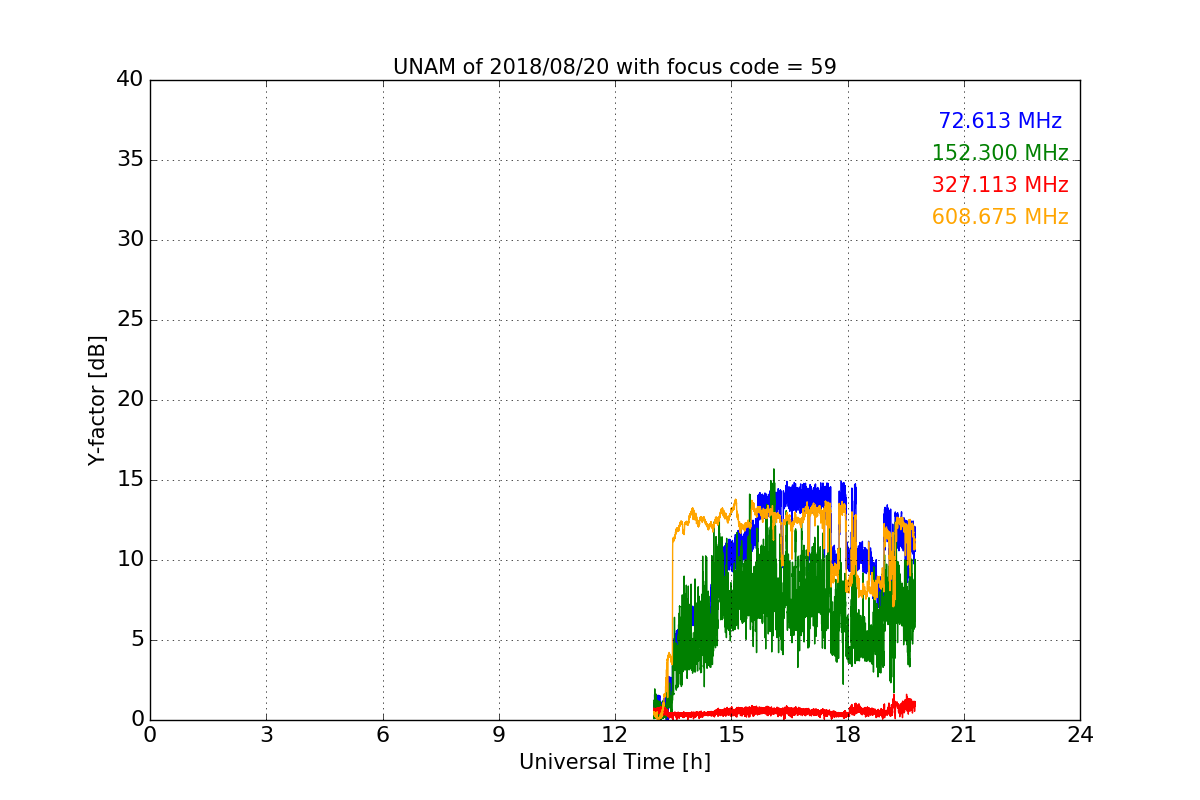1200x800 pixels.
Task: Select the 608.675 MHz legend label
Action: (x=1000, y=217)
